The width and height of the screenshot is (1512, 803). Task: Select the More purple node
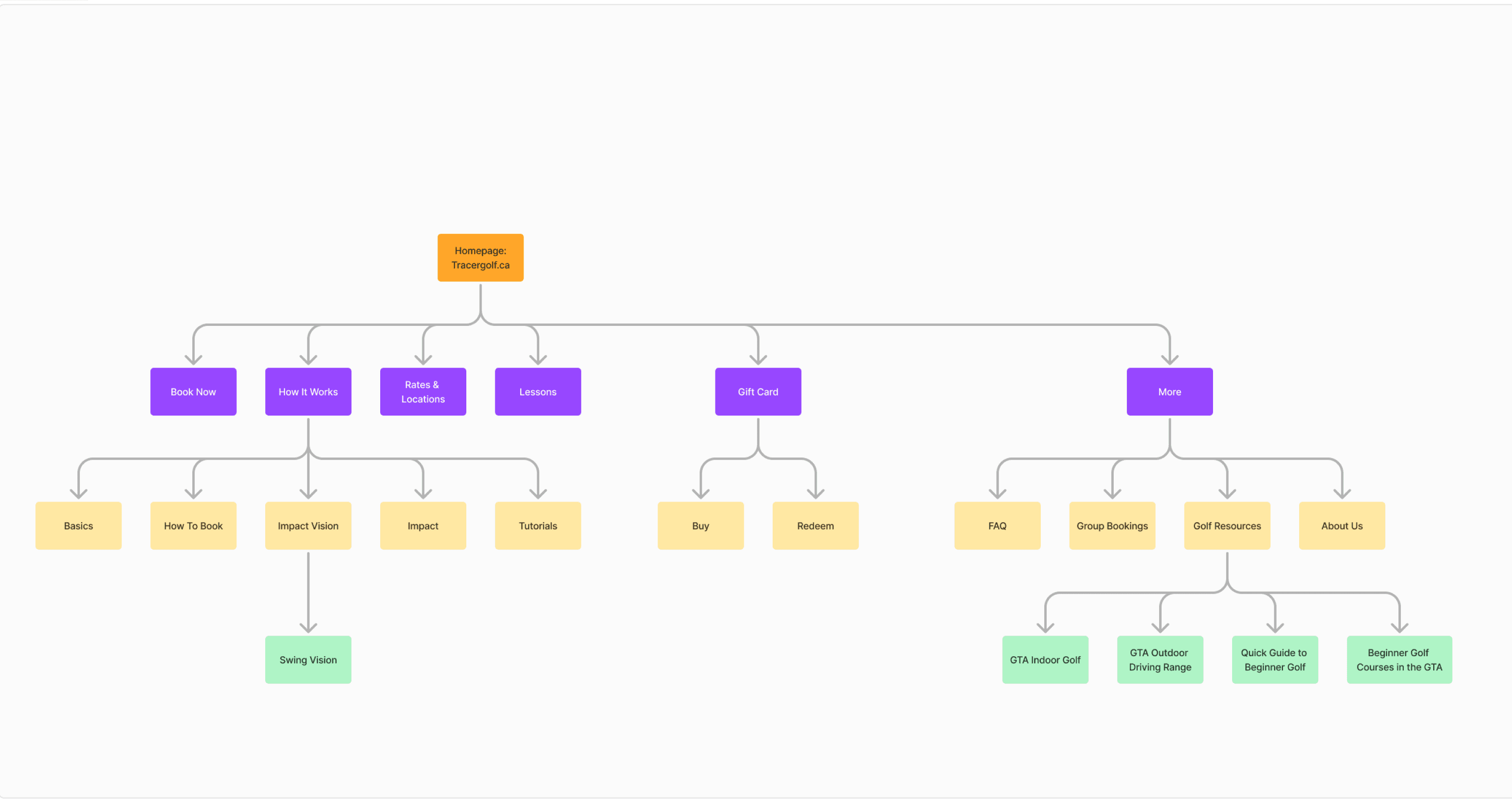(1169, 391)
